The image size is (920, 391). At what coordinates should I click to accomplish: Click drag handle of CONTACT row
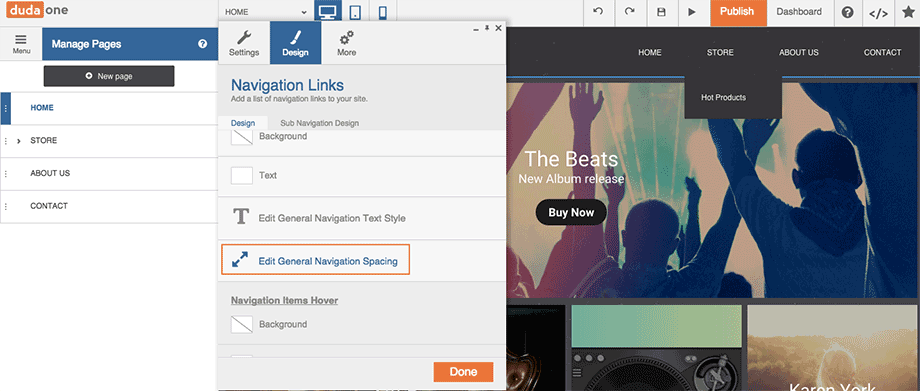(6, 207)
